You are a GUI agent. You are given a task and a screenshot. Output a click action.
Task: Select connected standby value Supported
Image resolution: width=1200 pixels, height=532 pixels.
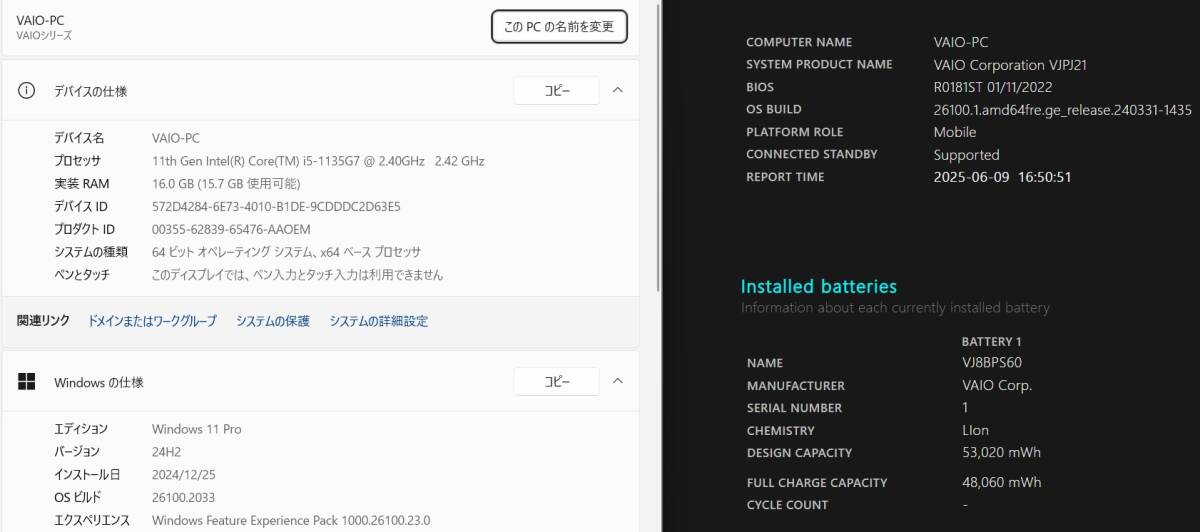click(967, 155)
